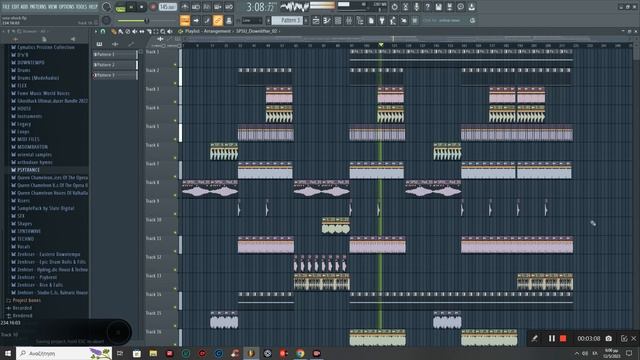This screenshot has height=360, width=640.
Task: Open the playlist options arrow menu
Action: [96, 31]
